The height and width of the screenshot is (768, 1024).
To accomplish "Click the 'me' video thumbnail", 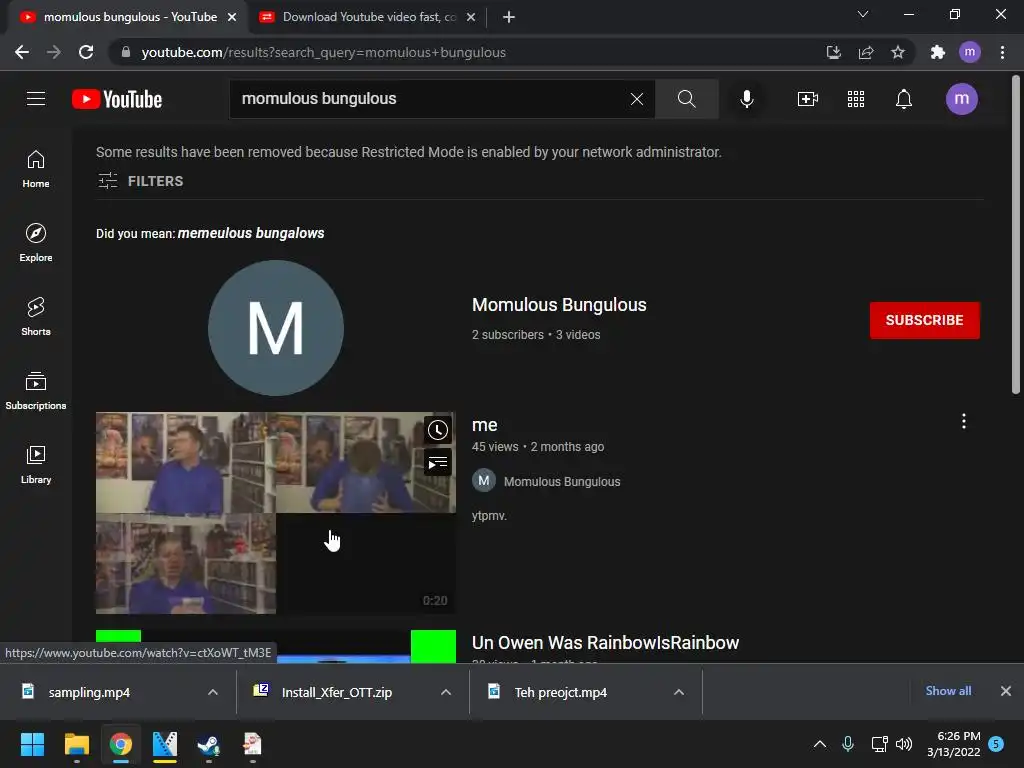I will (x=276, y=513).
